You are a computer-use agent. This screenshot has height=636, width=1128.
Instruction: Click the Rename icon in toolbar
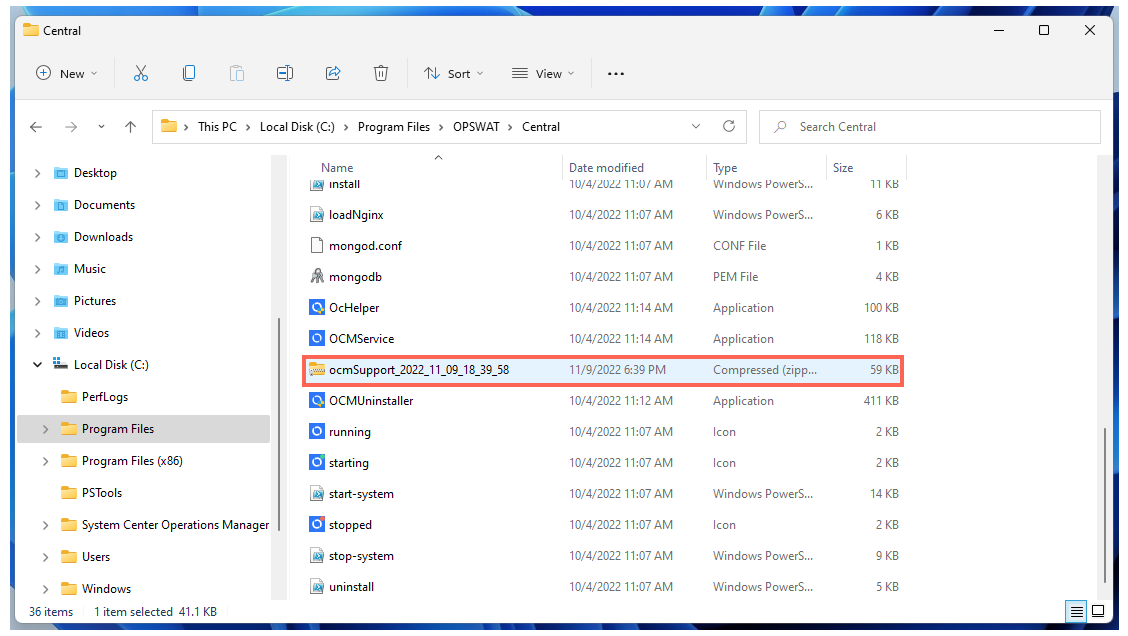pos(285,73)
